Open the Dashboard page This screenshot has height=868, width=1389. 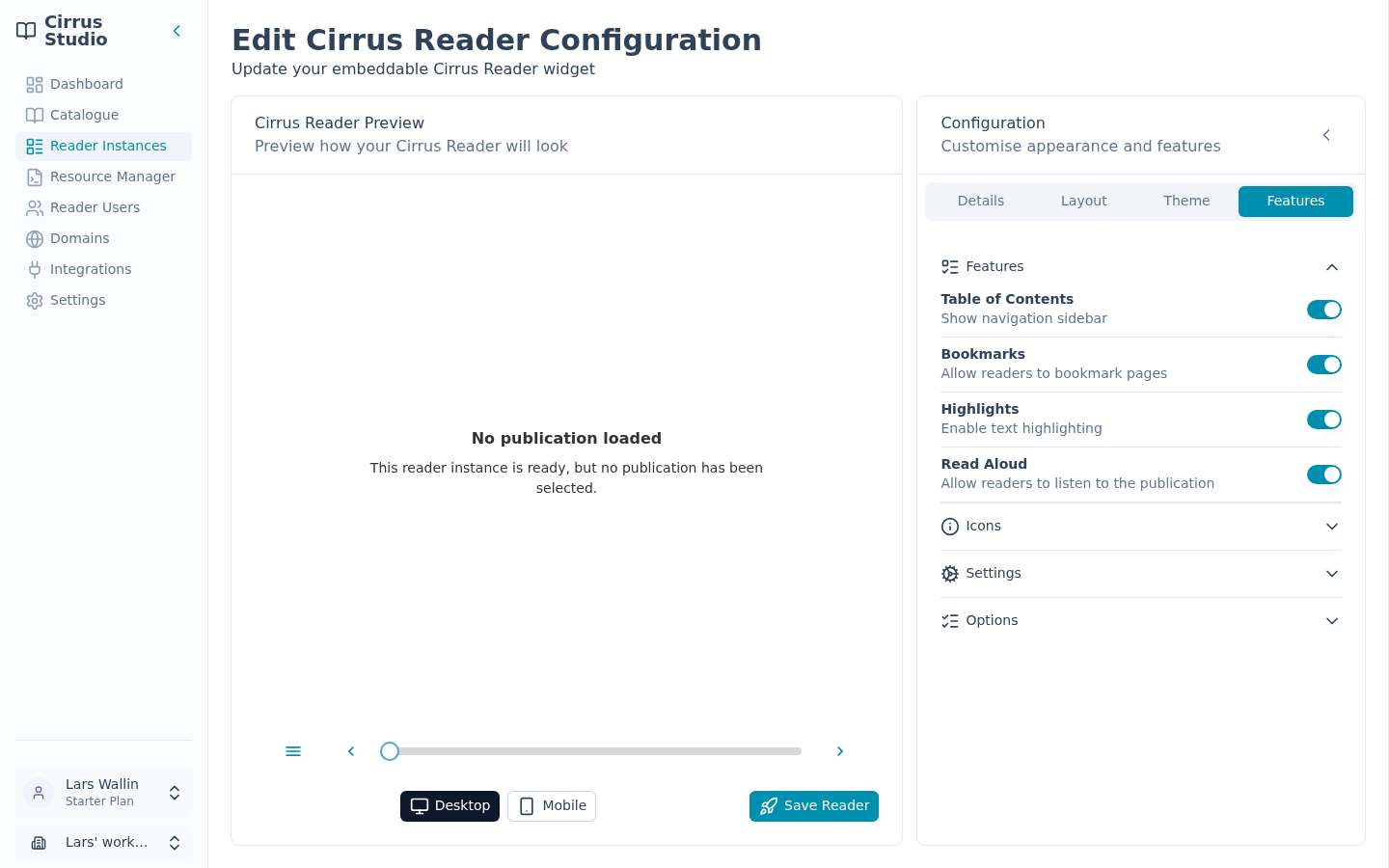coord(103,84)
